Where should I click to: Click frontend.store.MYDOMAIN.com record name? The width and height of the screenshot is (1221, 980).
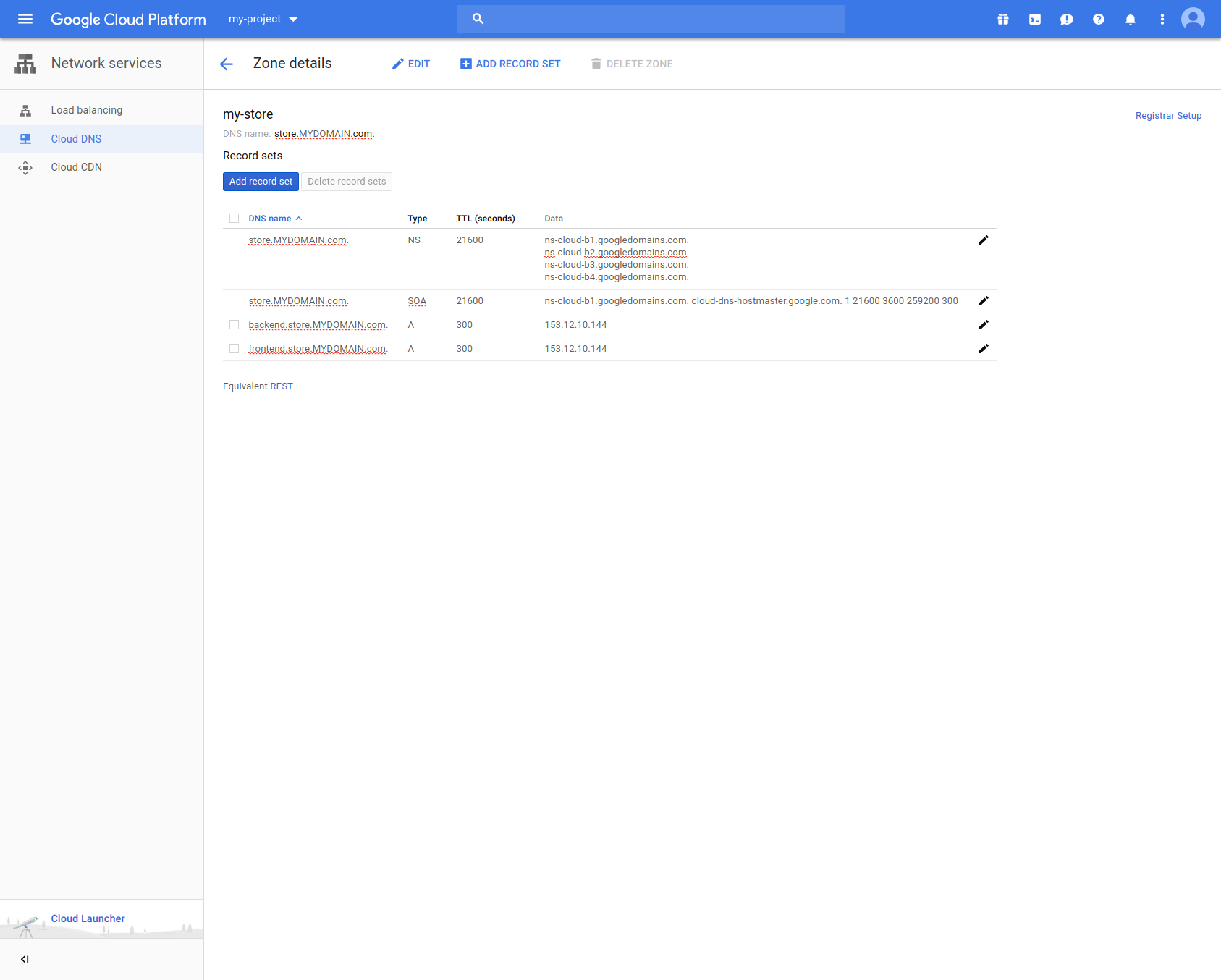pyautogui.click(x=318, y=349)
